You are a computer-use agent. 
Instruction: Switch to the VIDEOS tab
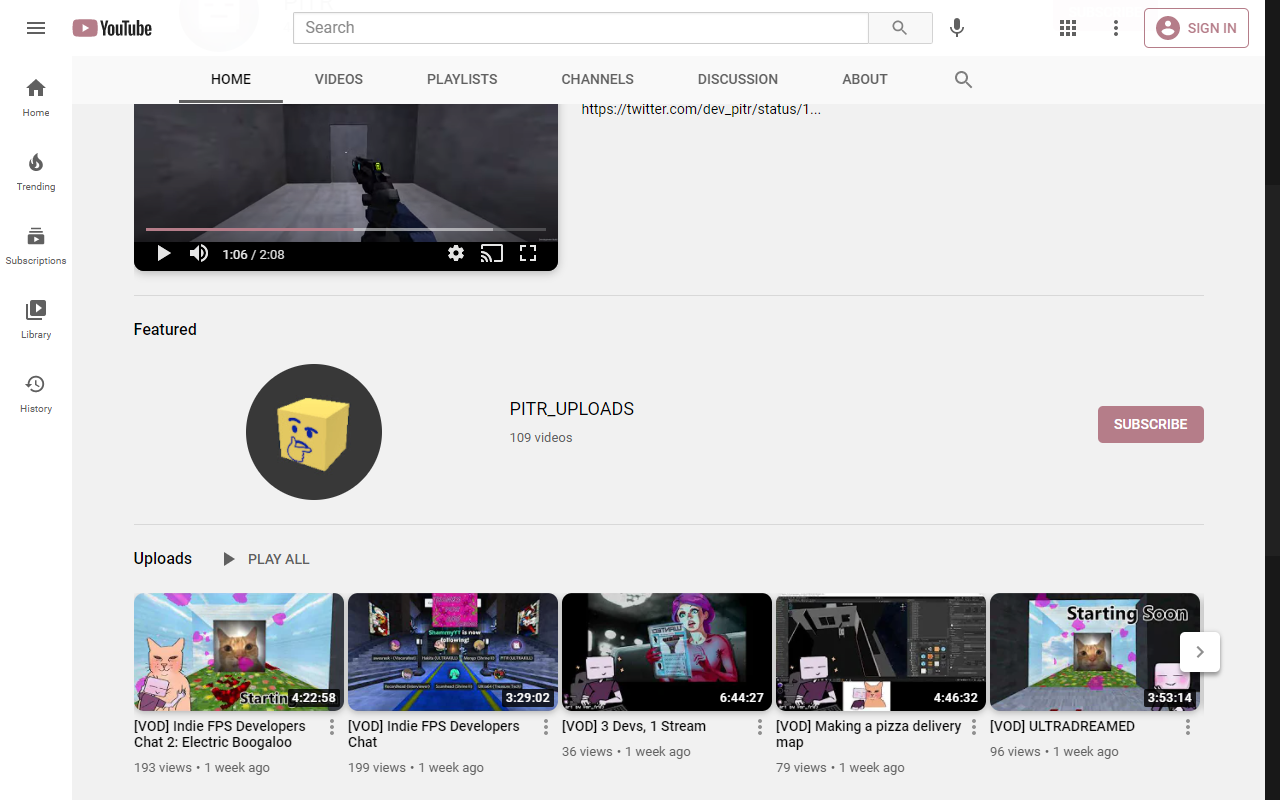(x=339, y=79)
